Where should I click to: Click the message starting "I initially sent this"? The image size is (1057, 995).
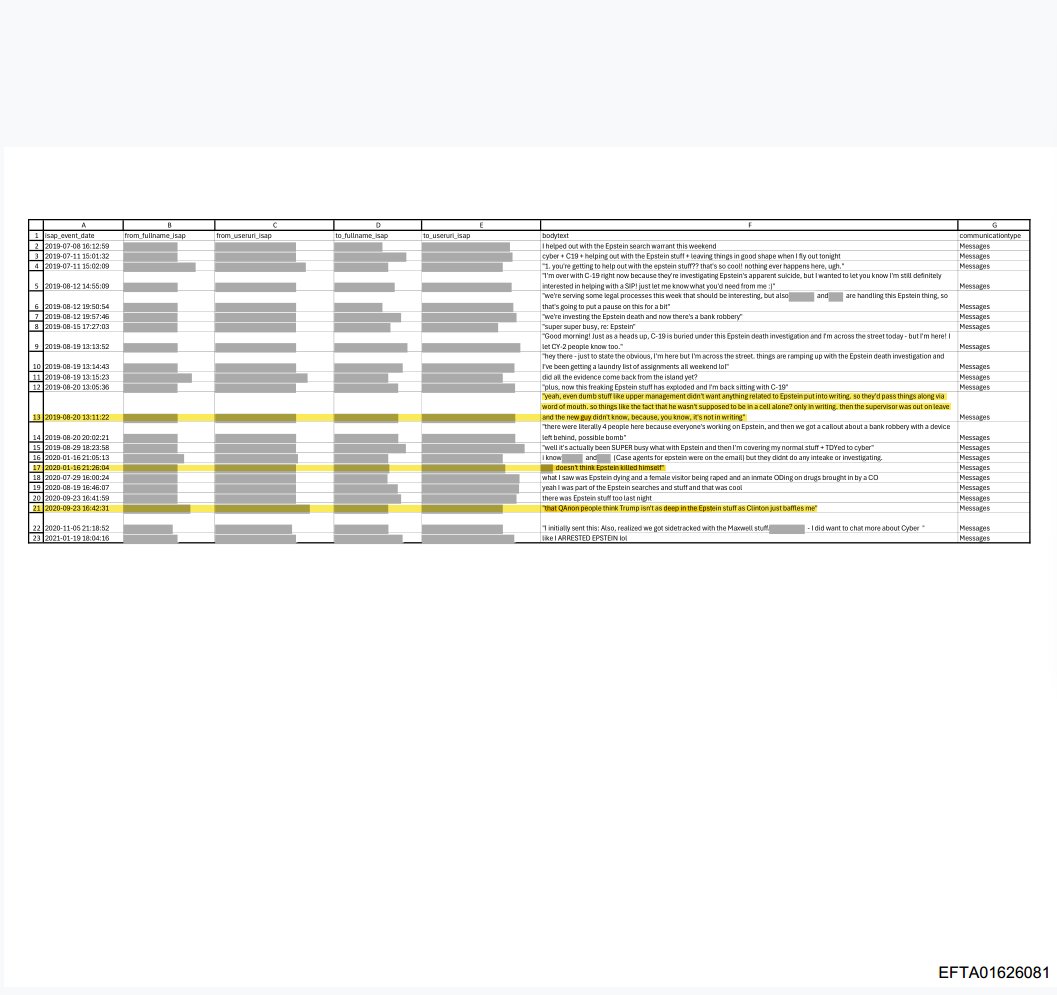coord(749,523)
